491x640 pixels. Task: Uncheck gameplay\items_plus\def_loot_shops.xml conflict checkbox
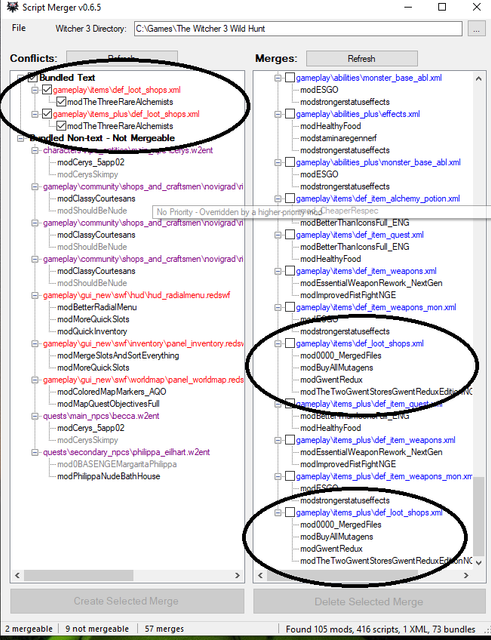click(47, 114)
